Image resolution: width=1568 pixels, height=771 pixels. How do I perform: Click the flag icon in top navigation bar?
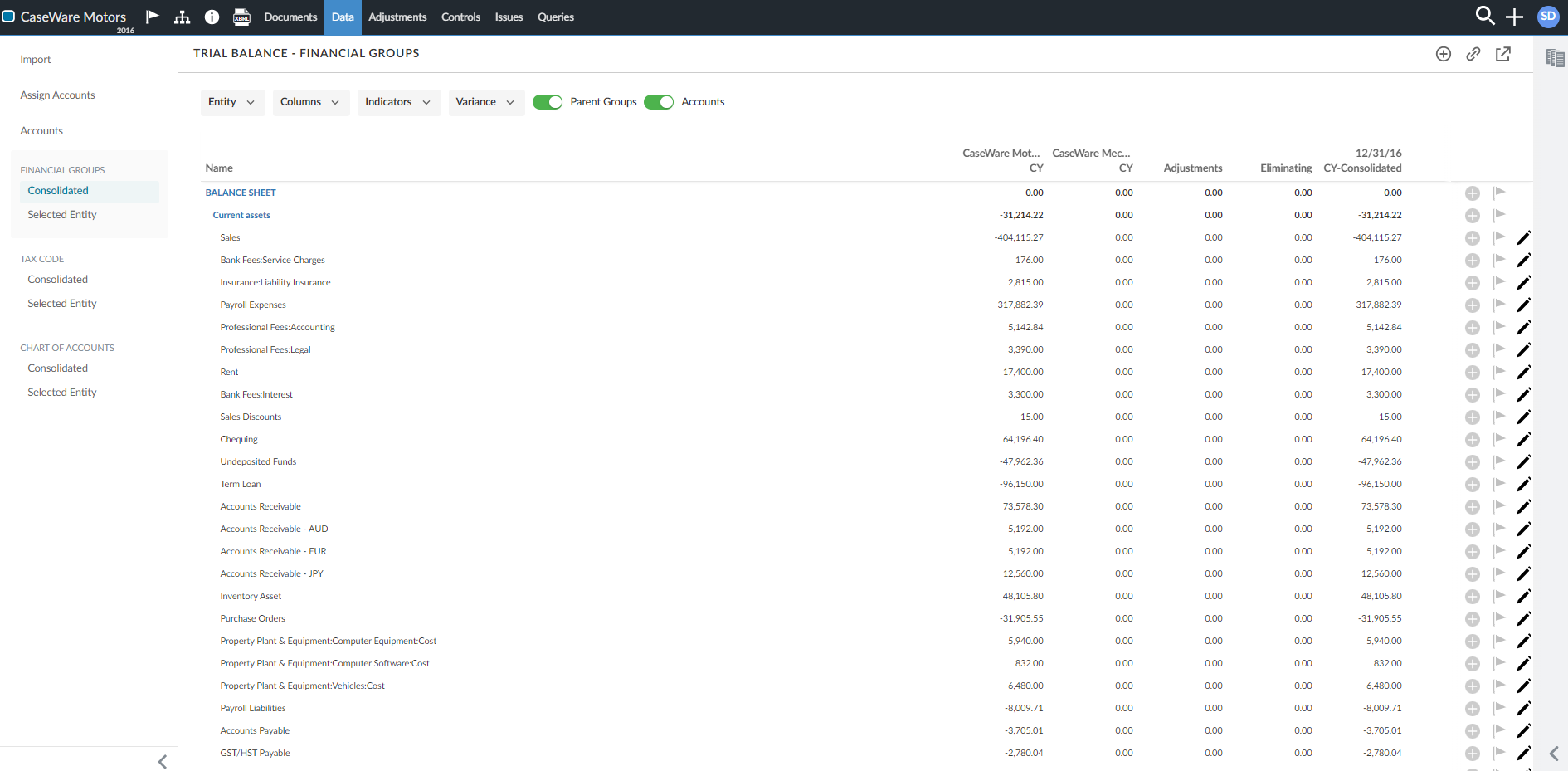[153, 17]
